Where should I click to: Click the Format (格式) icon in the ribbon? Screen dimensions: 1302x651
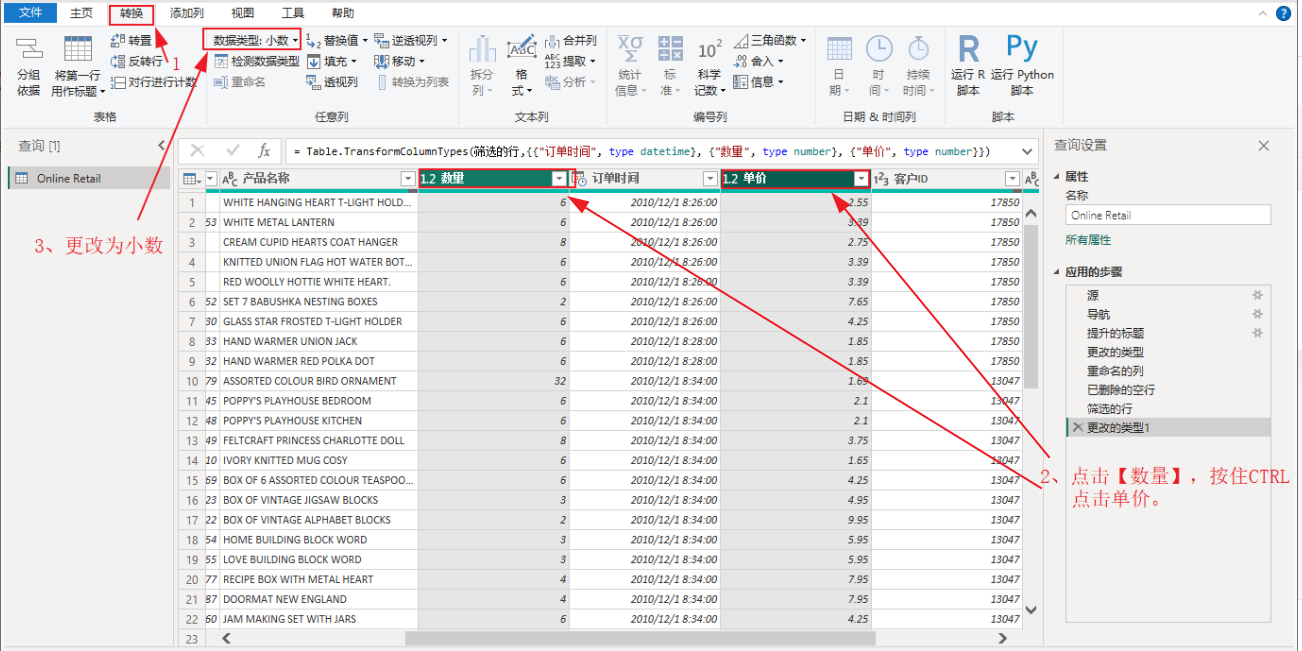[x=522, y=48]
